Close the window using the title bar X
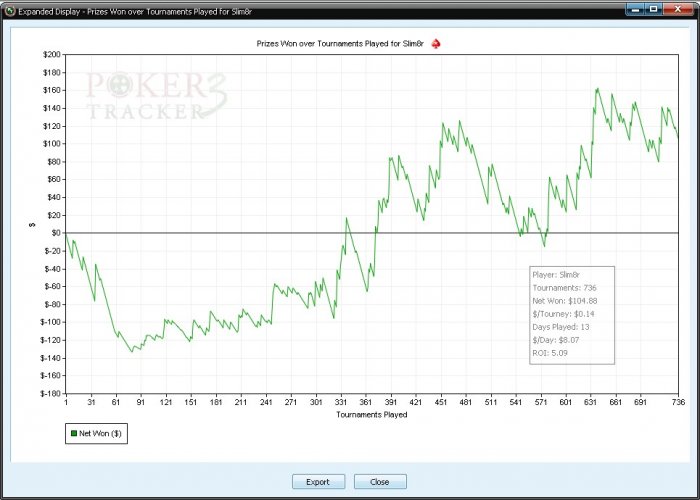Screen dimensions: 700x500 click(x=679, y=8)
